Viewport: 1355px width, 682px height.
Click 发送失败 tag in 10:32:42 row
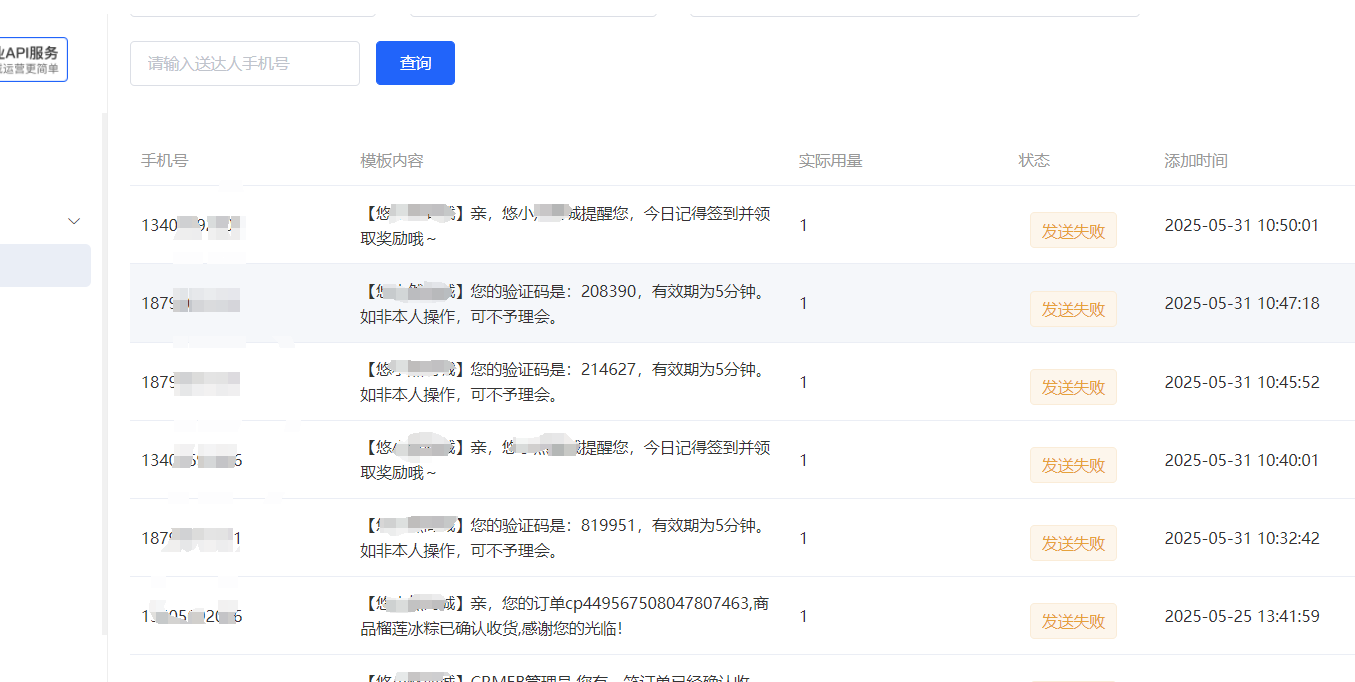(x=1073, y=543)
